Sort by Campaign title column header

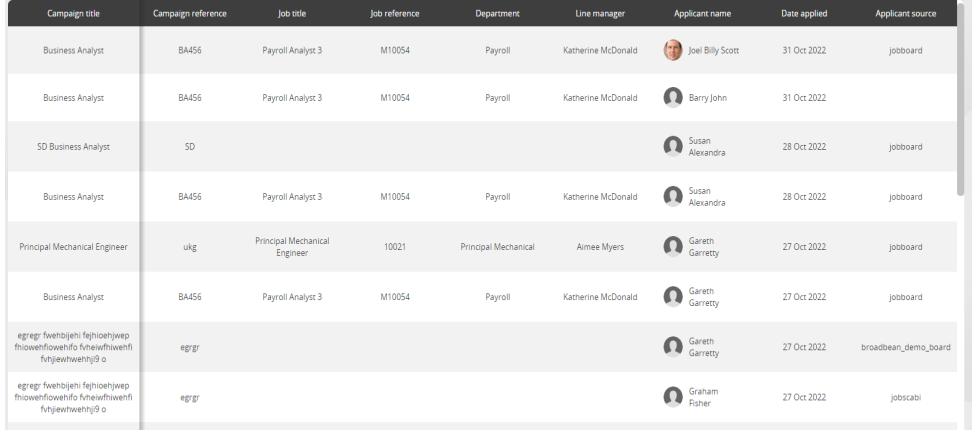[x=73, y=13]
